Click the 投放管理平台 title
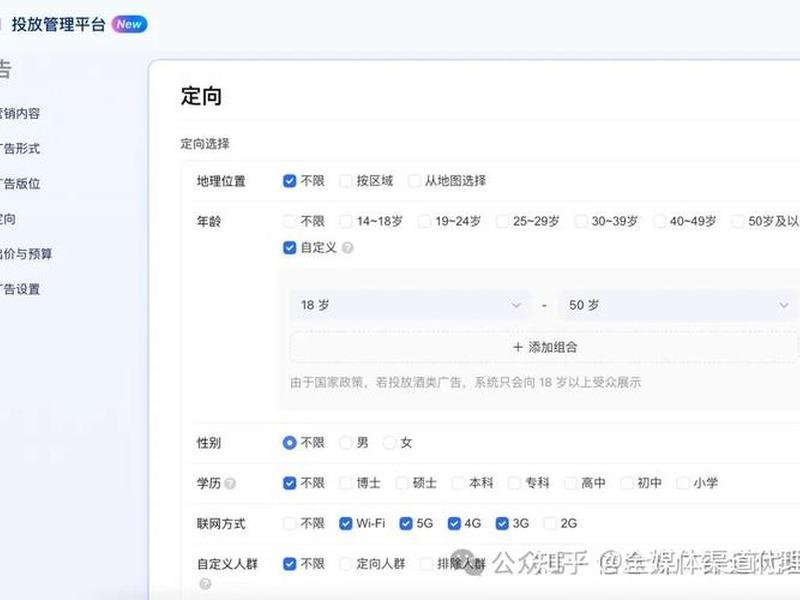This screenshot has width=800, height=600. [x=58, y=24]
